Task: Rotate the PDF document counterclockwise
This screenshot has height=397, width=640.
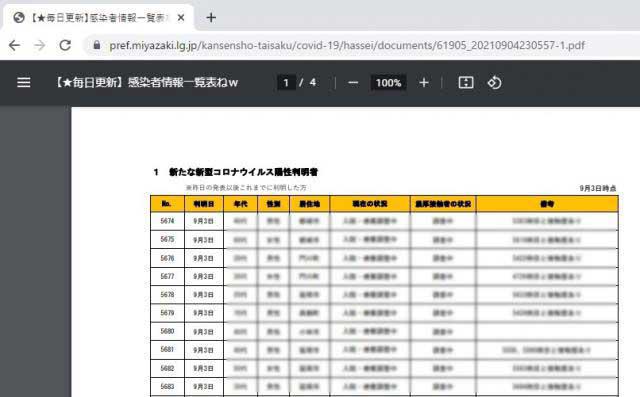Action: [x=494, y=83]
